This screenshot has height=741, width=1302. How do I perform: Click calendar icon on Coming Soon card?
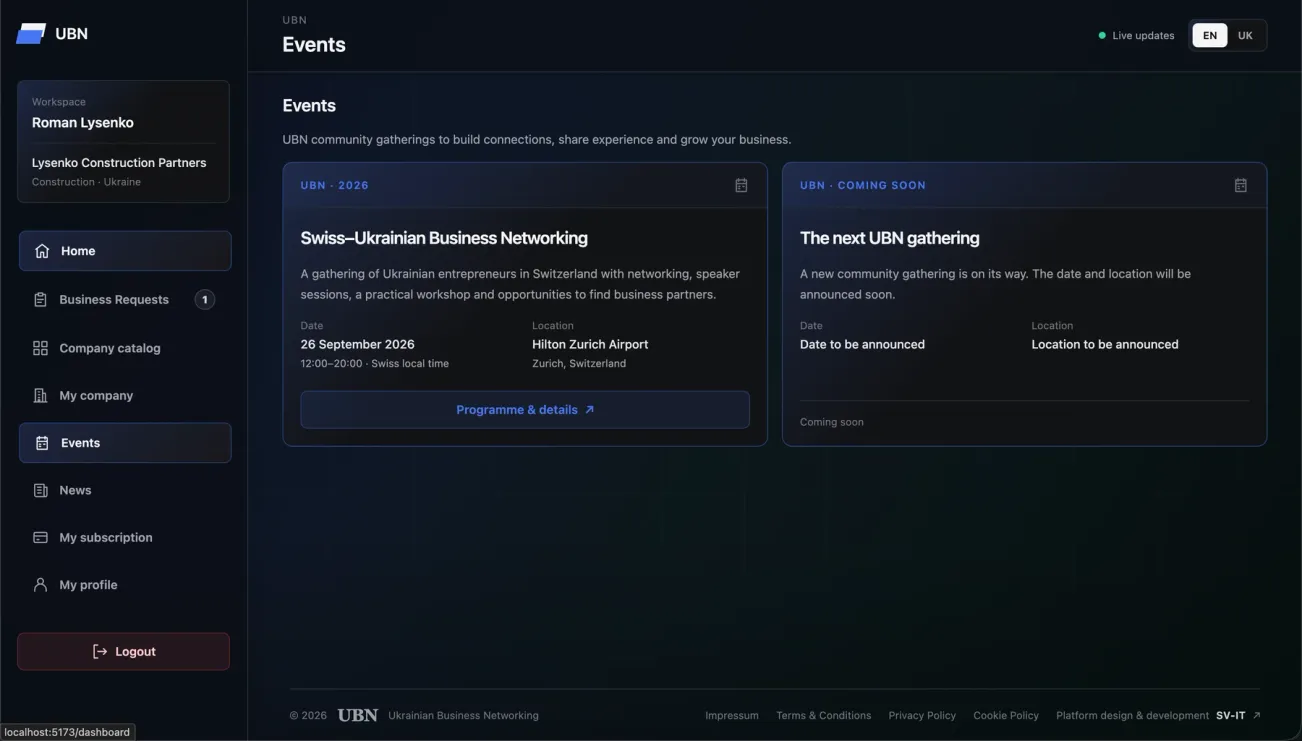[1240, 185]
